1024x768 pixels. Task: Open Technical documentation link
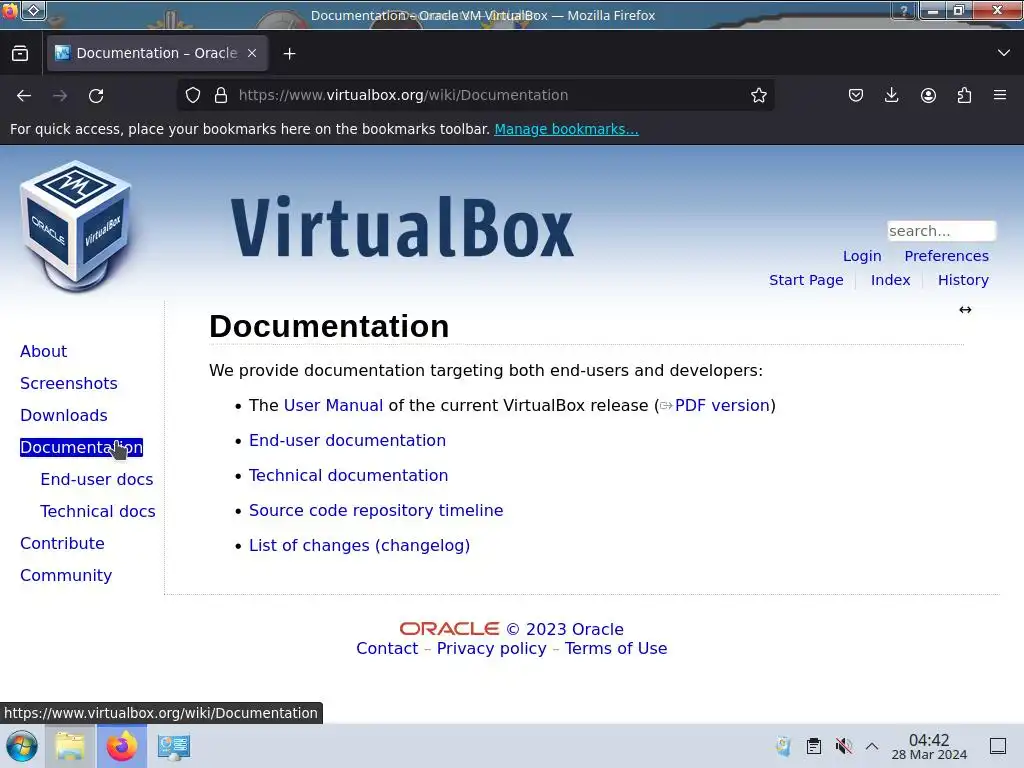pyautogui.click(x=348, y=475)
